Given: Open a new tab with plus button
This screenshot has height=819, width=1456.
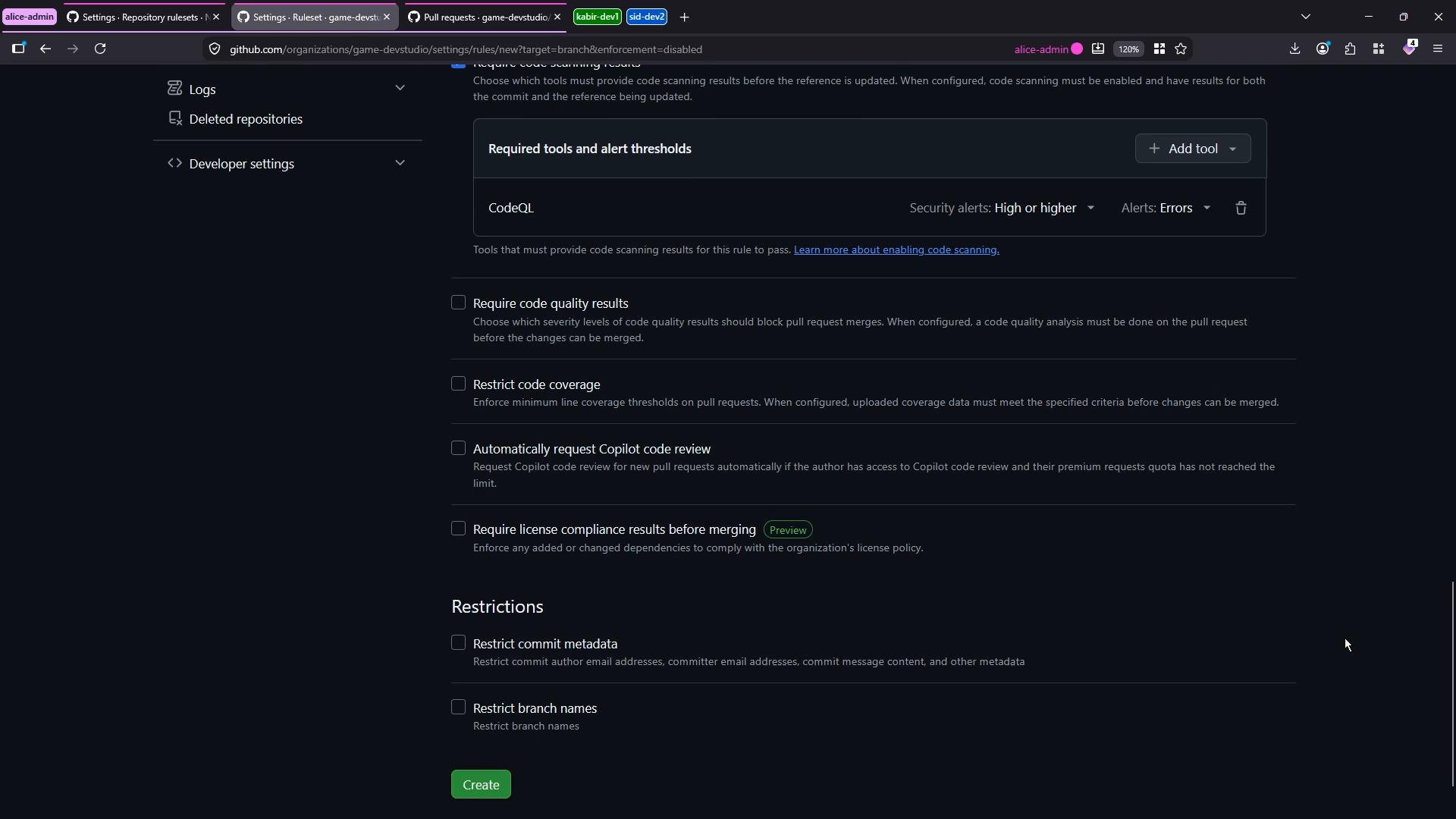Looking at the screenshot, I should [x=684, y=17].
